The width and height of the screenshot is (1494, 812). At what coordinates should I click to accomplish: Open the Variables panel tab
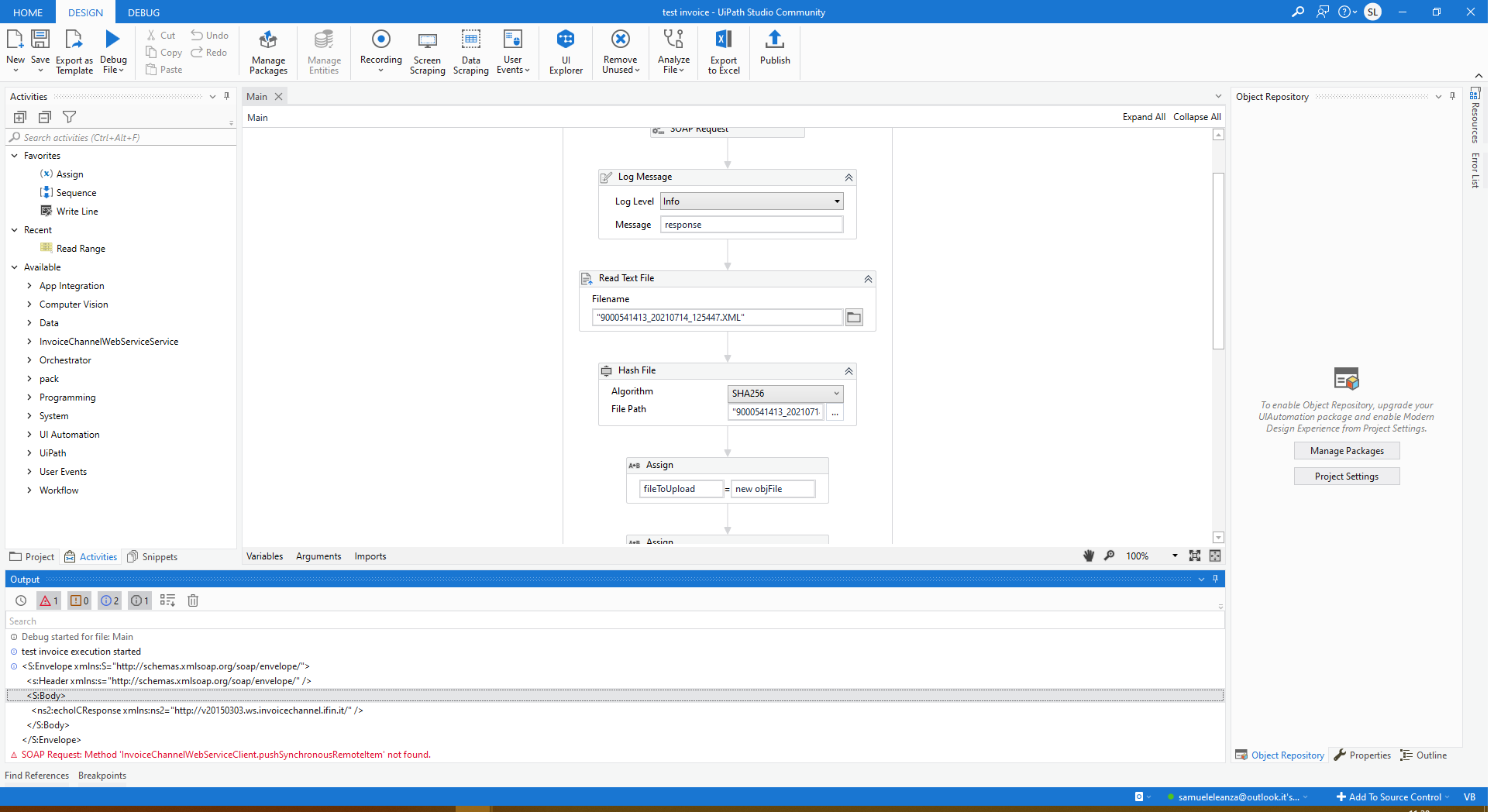point(264,556)
